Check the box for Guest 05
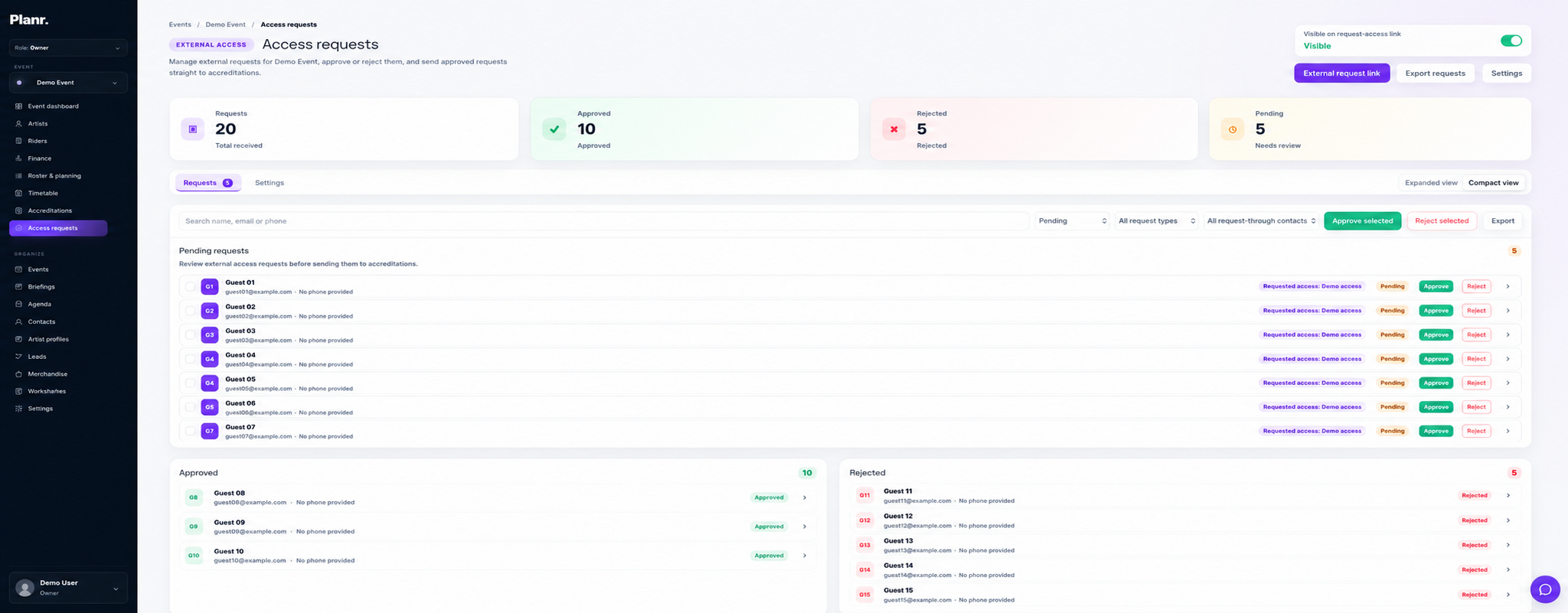Viewport: 1568px width, 613px height. (190, 383)
